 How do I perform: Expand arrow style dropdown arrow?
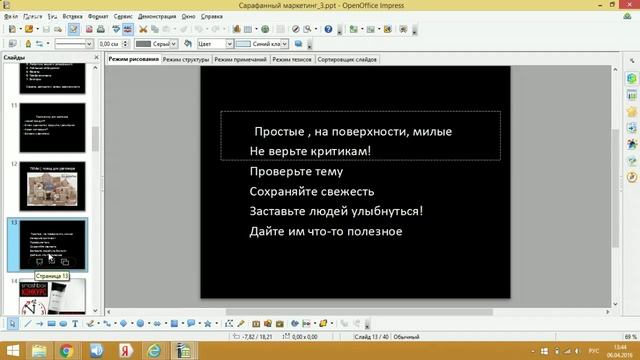[x=48, y=44]
